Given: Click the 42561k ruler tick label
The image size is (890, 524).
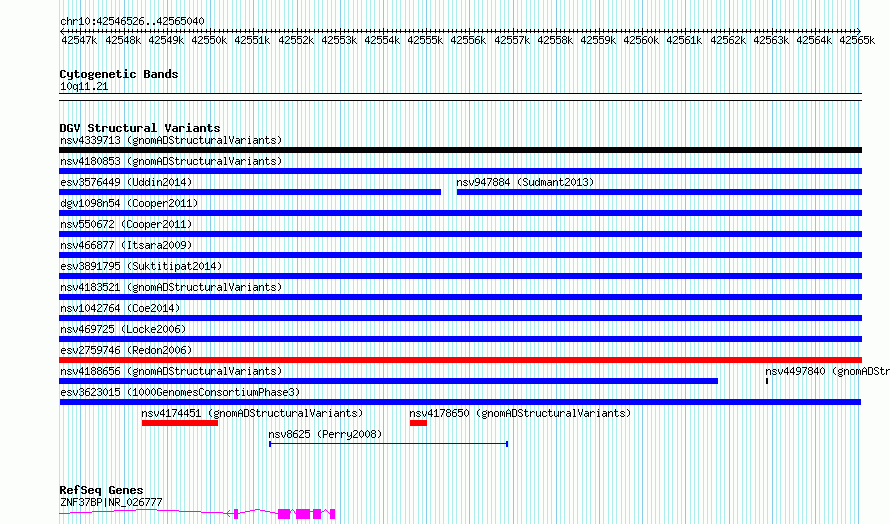Looking at the screenshot, I should coord(684,40).
